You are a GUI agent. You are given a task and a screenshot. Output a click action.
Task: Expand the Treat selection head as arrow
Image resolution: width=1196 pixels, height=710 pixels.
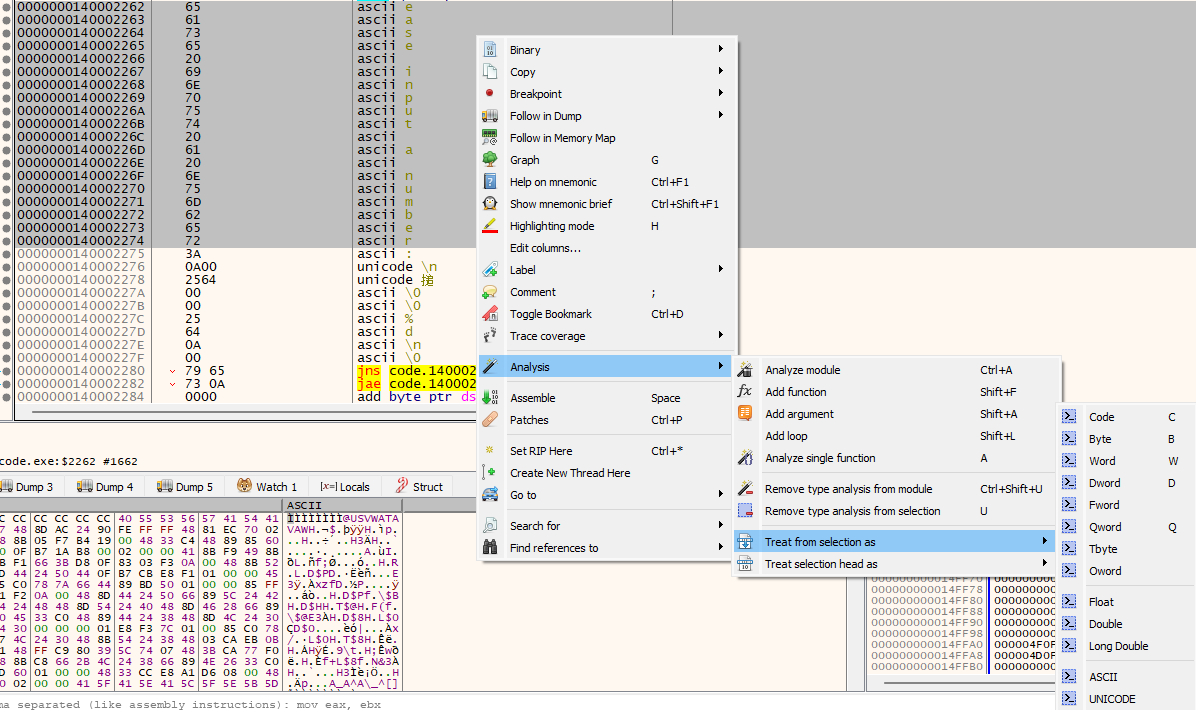pos(1045,563)
